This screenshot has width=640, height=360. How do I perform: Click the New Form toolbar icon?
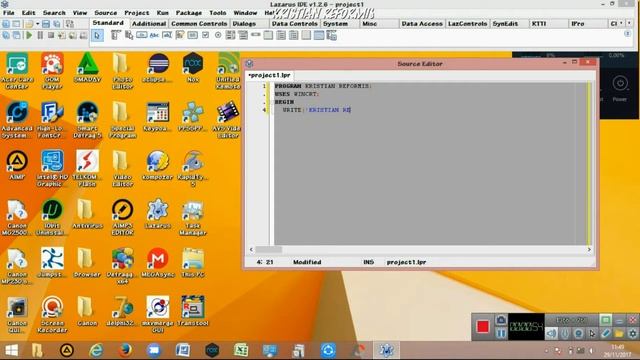tap(16, 24)
